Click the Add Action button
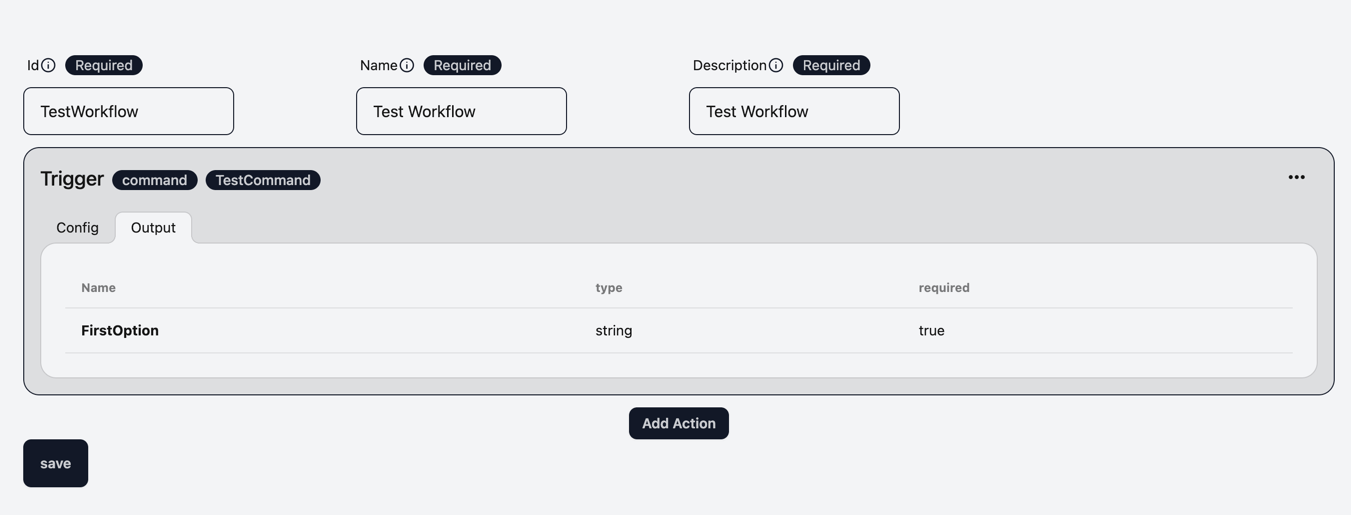This screenshot has width=1351, height=515. tap(679, 423)
